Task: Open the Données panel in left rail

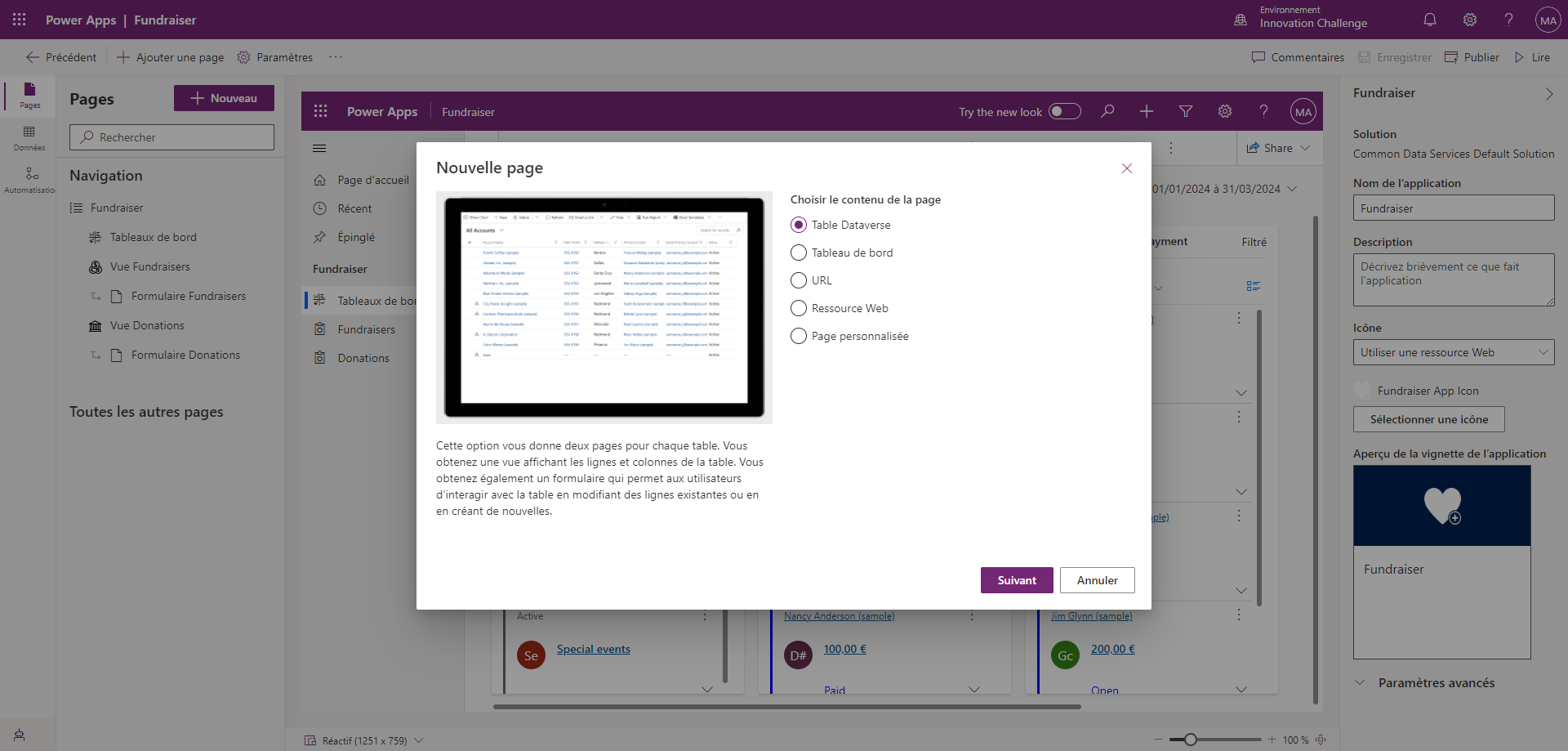Action: [29, 138]
